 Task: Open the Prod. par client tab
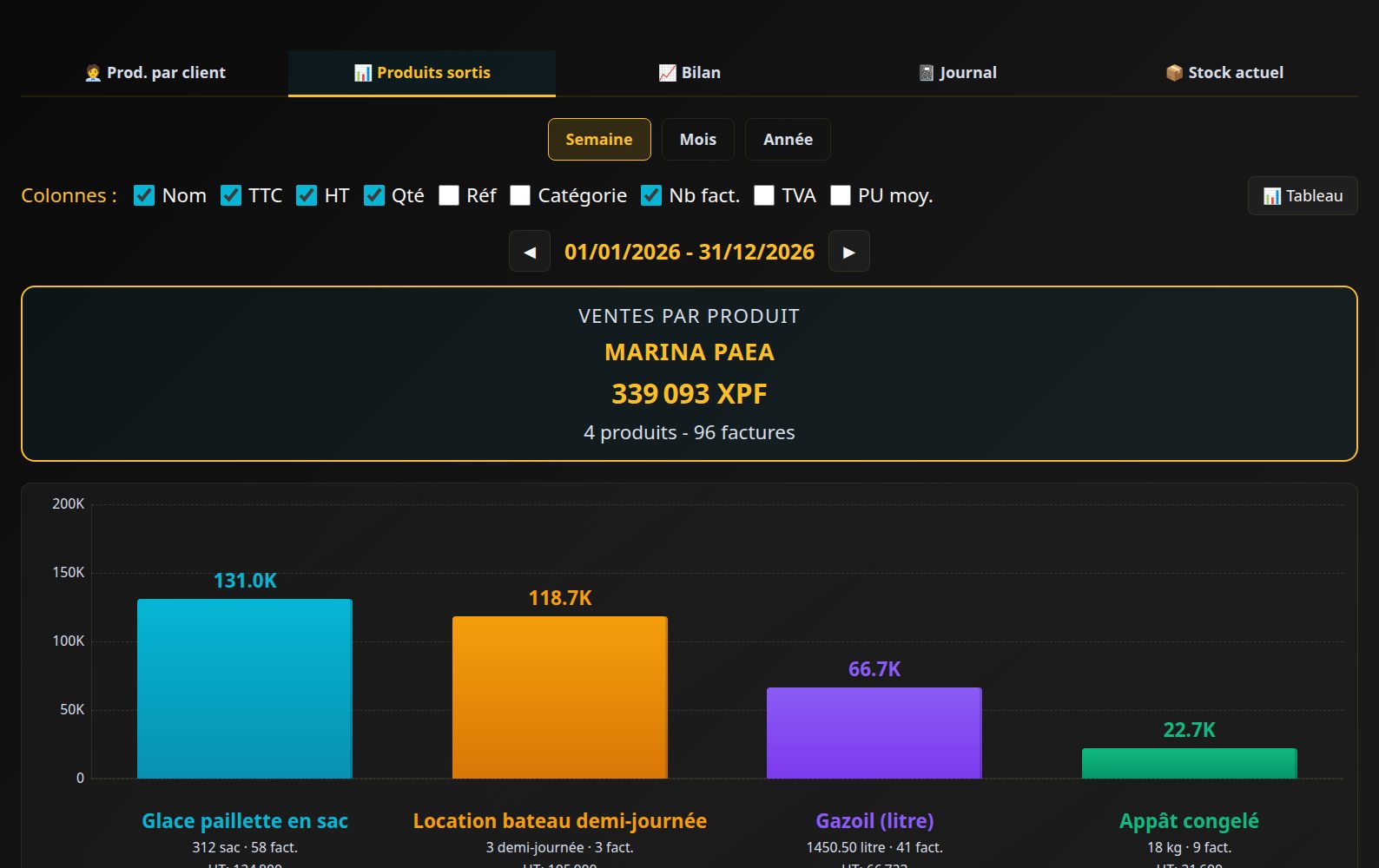pos(155,73)
